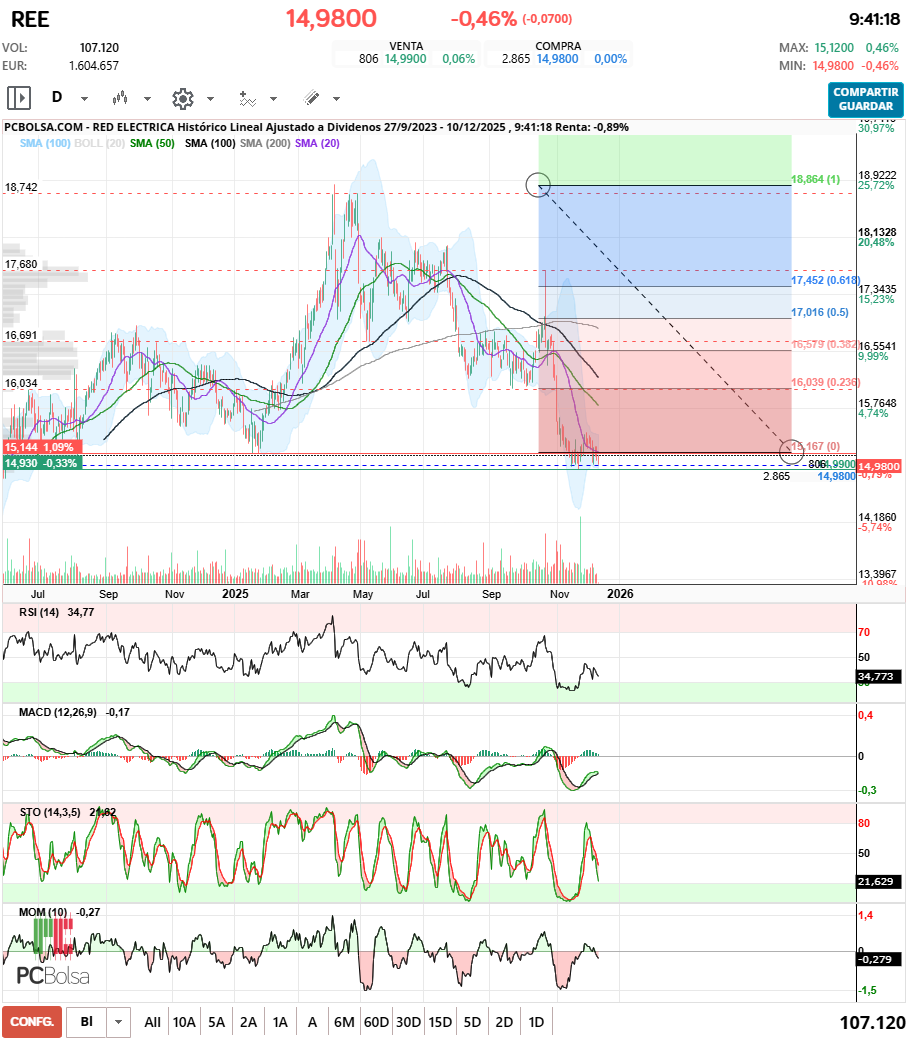
Task: Click the red 14,9800 current price badge
Action: pyautogui.click(x=879, y=466)
